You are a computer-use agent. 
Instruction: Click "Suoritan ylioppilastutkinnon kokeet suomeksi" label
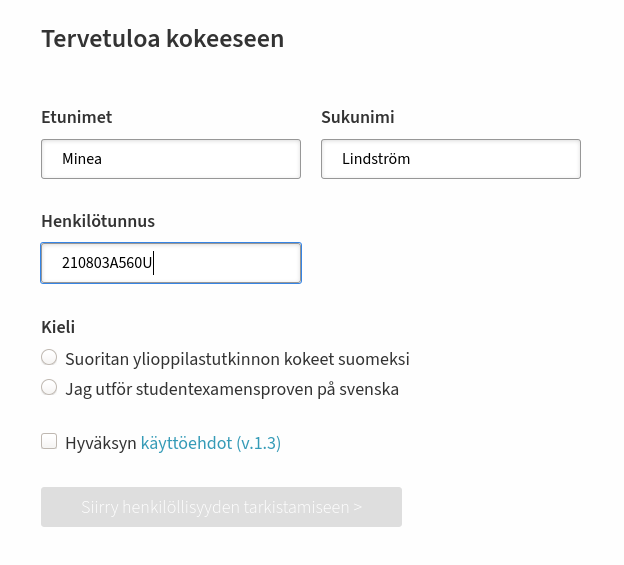(x=237, y=359)
